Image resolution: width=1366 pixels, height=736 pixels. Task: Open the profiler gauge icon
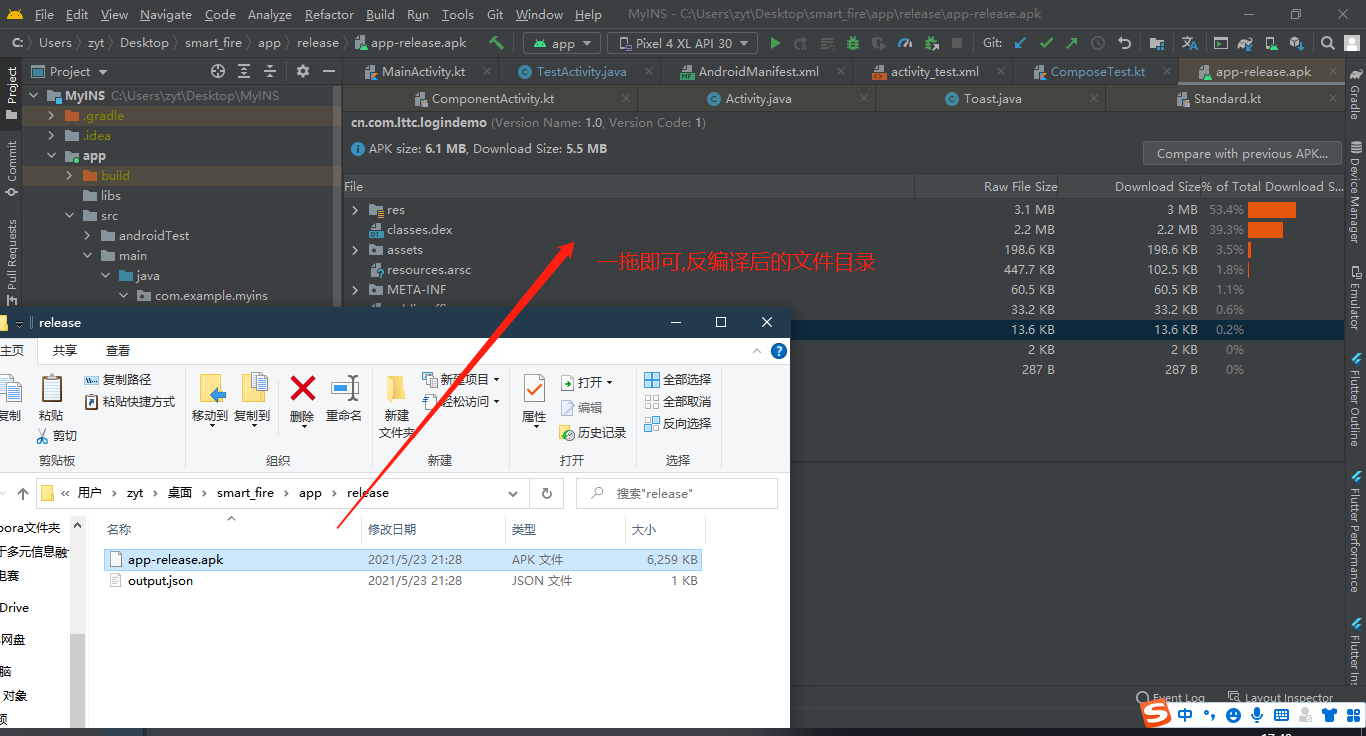(x=905, y=43)
